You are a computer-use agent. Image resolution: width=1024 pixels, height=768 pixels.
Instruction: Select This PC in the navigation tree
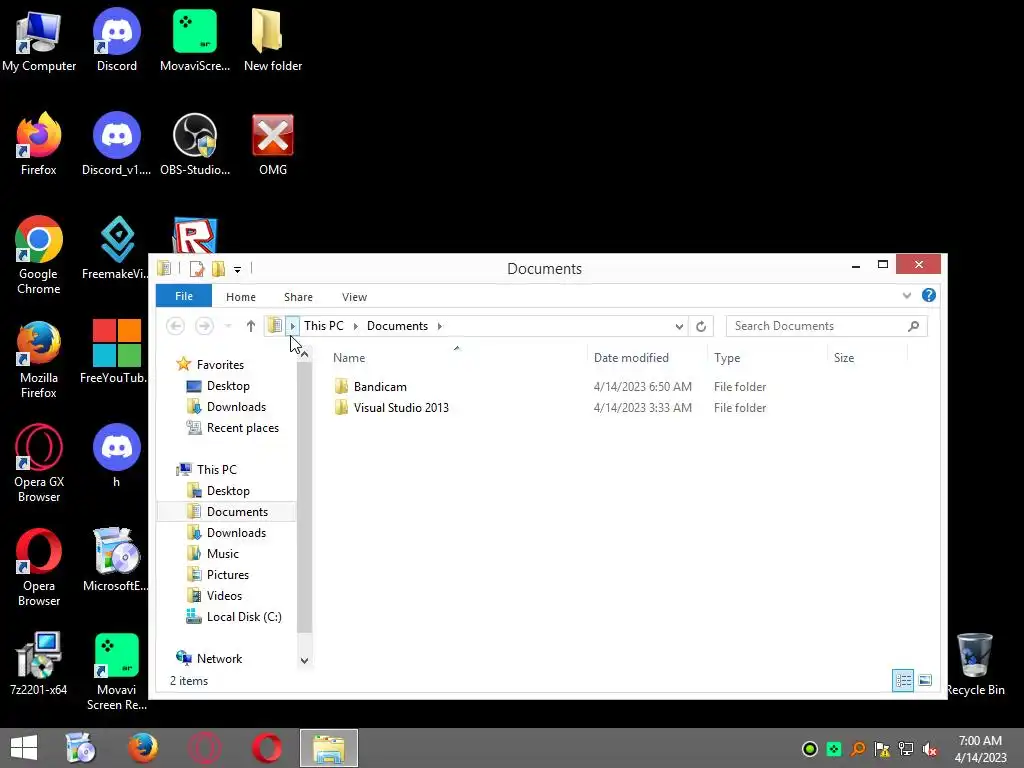tap(216, 470)
